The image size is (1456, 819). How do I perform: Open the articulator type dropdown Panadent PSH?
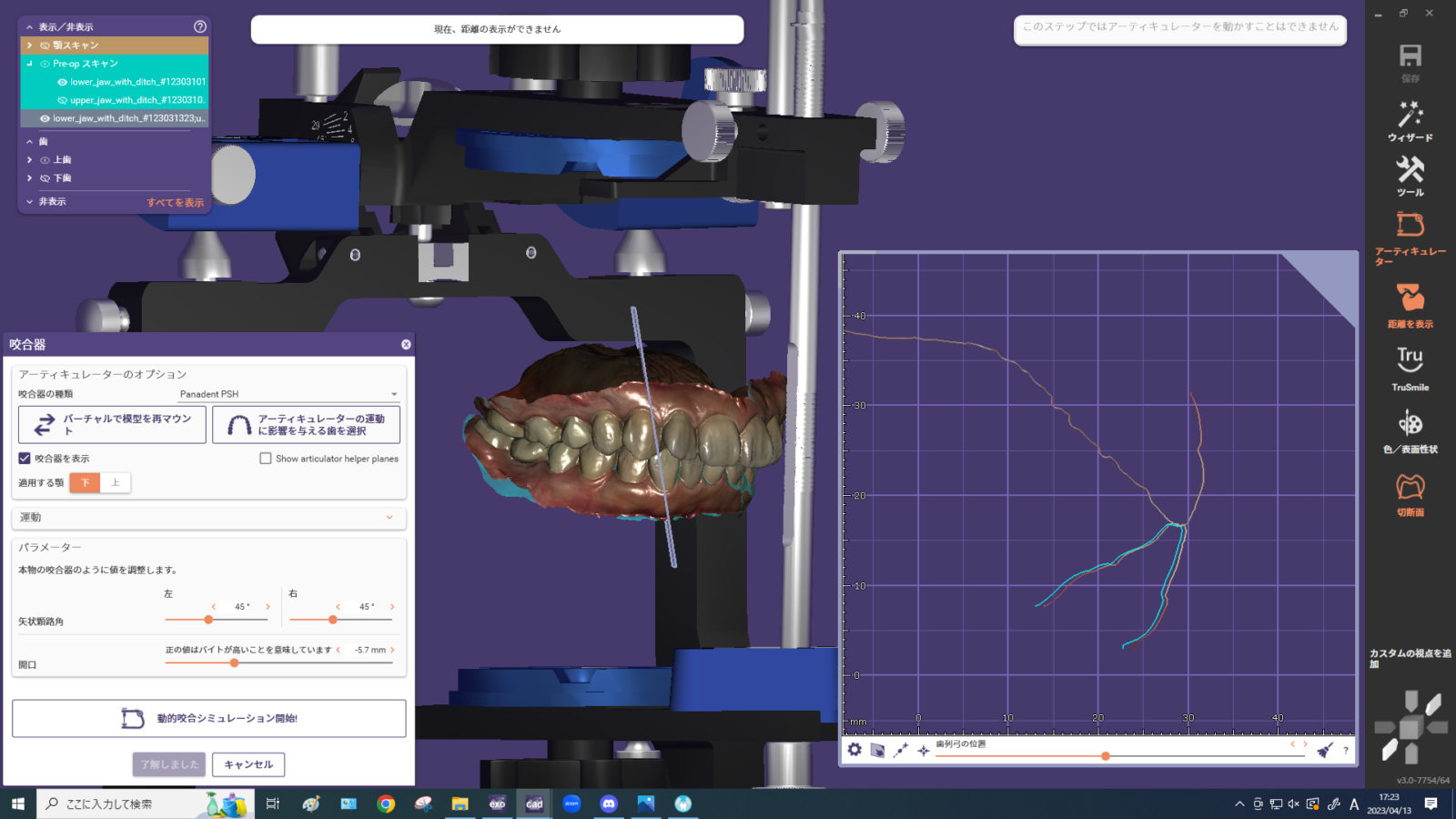click(x=288, y=394)
